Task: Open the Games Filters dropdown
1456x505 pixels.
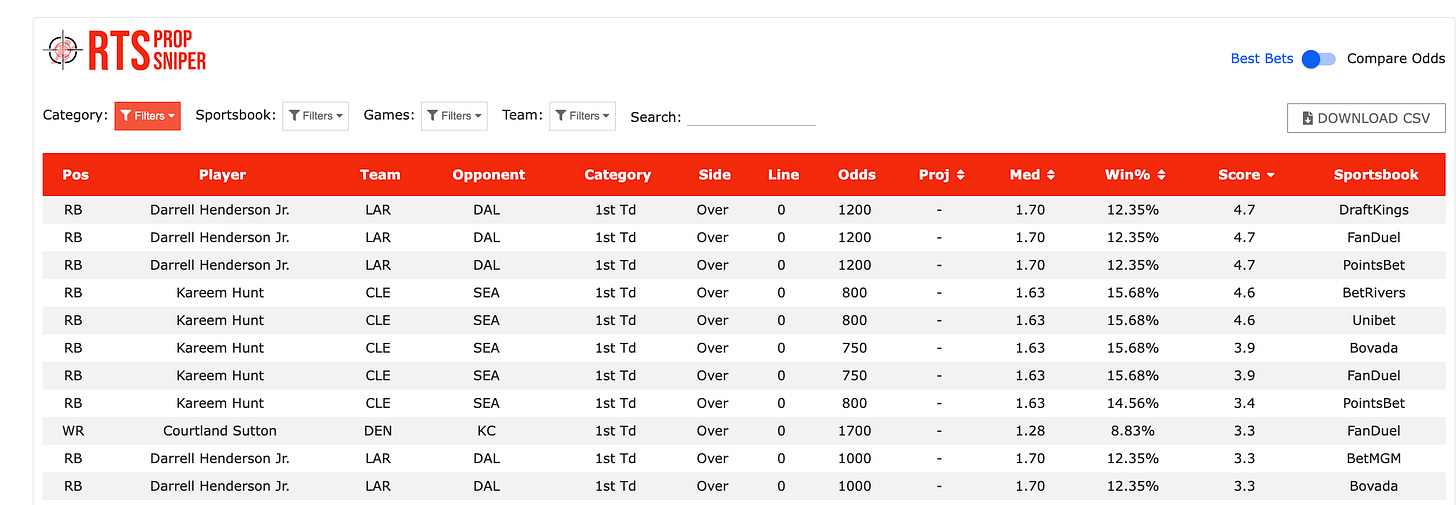Action: tap(454, 116)
